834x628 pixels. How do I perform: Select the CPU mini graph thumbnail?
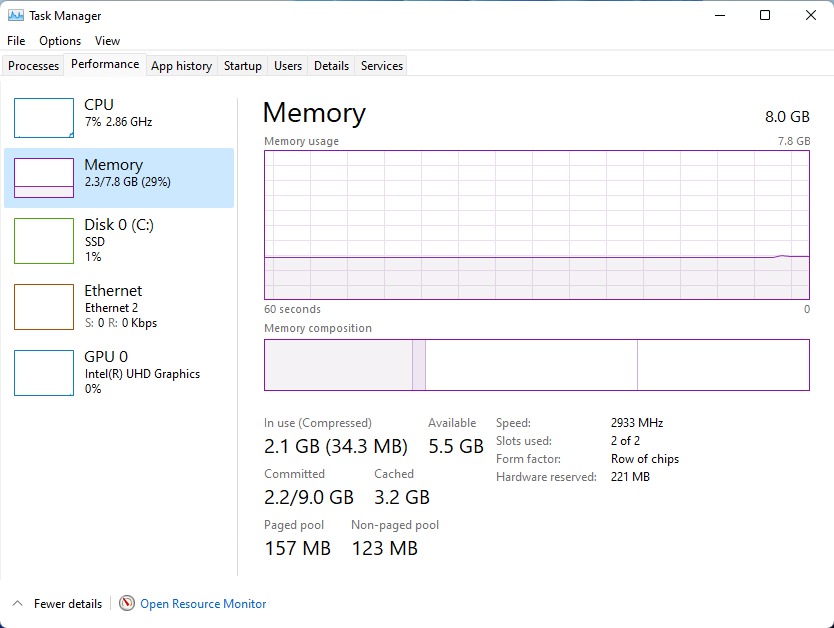coord(43,118)
